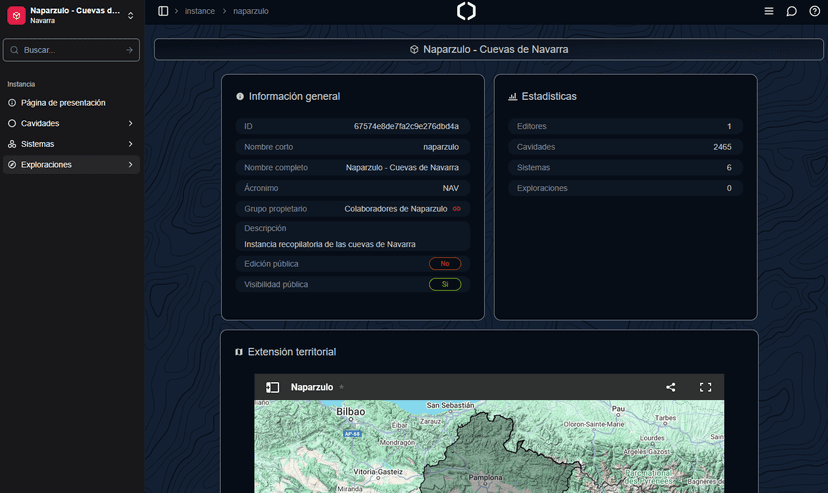Click the hexagon app logo

tap(466, 11)
